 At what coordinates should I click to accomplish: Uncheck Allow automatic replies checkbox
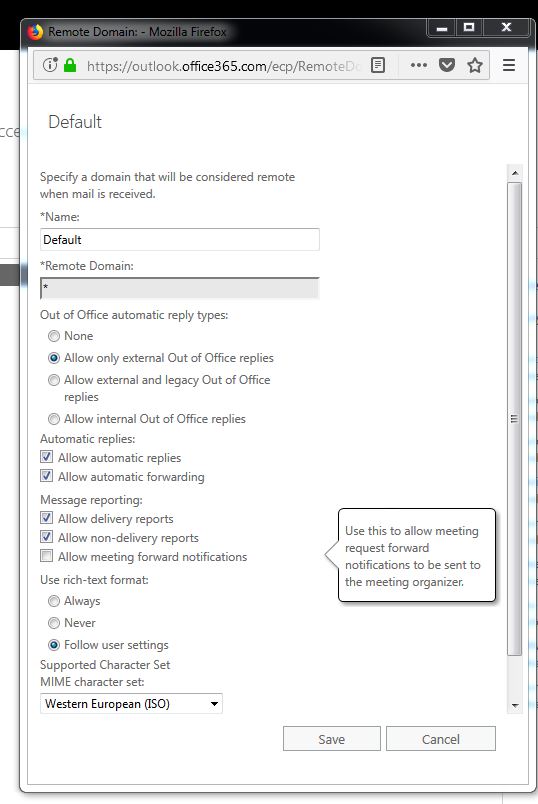pyautogui.click(x=46, y=457)
